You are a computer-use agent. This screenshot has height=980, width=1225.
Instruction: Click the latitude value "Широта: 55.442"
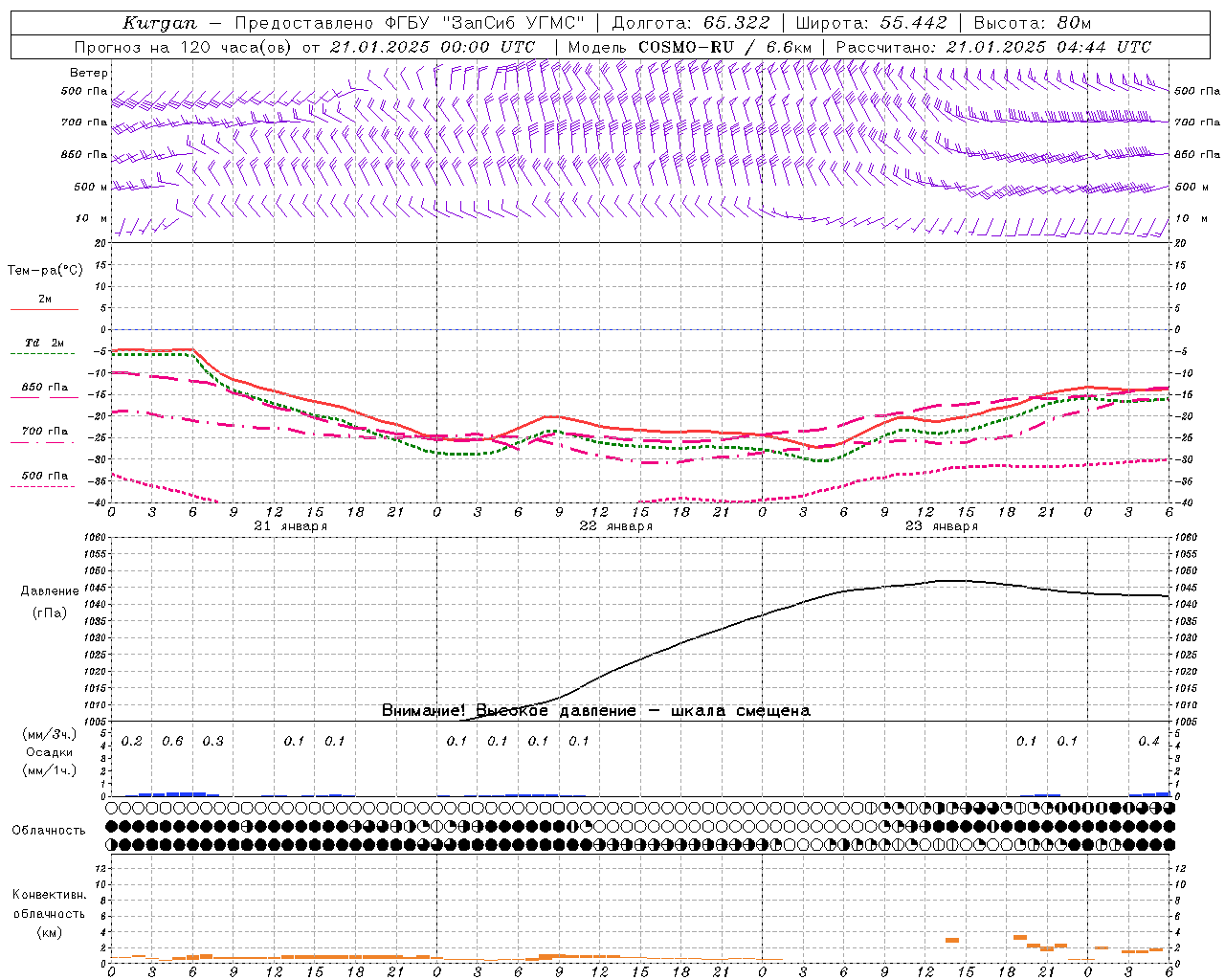point(871,23)
